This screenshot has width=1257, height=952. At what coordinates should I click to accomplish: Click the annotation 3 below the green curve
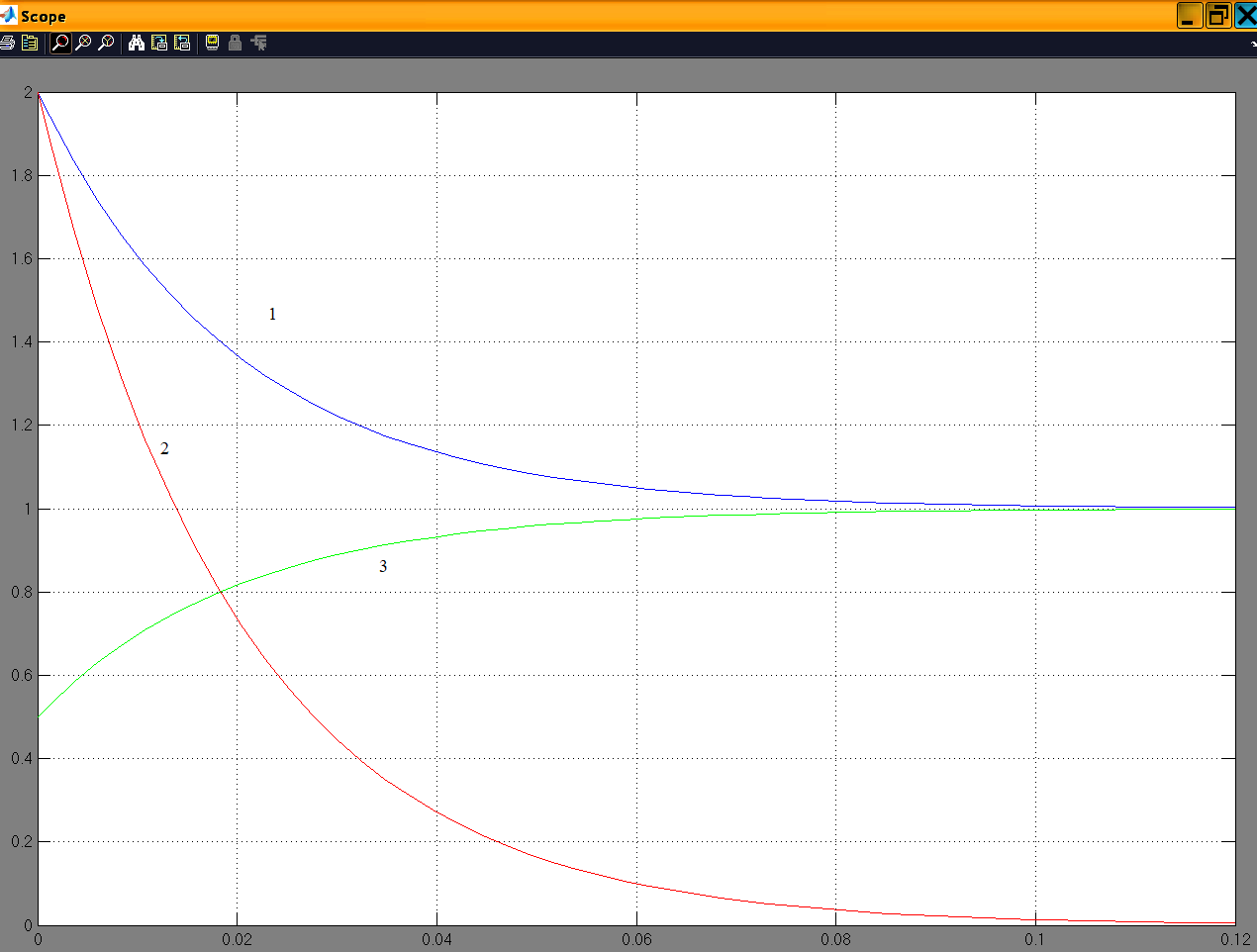pos(383,566)
